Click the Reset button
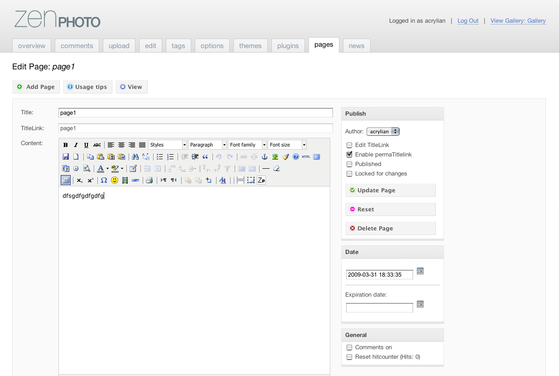The image size is (560, 376). [x=390, y=209]
